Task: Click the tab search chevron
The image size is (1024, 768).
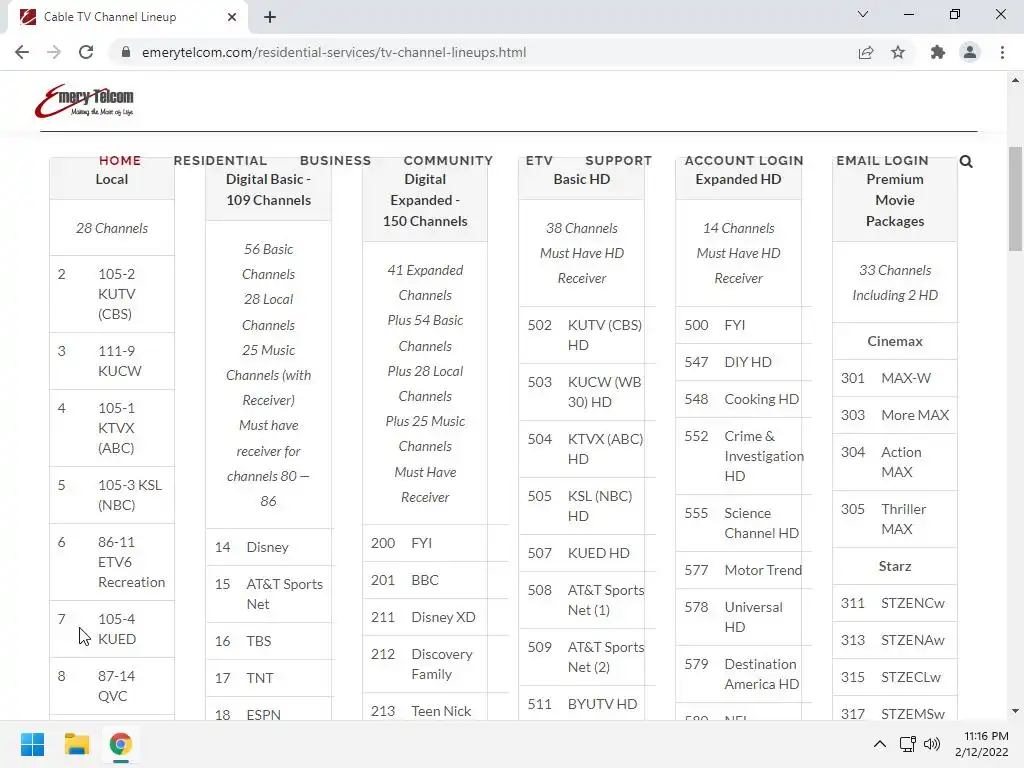Action: point(863,14)
